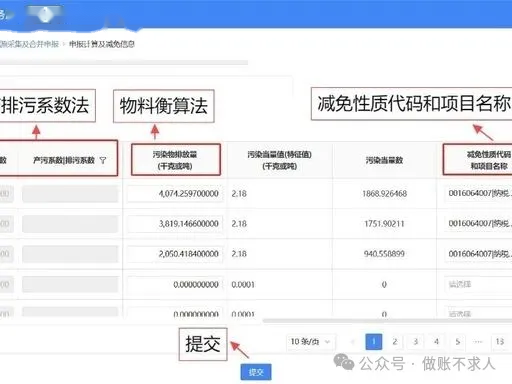Click coefficient input in the 3,819.146600000 row
Image resolution: width=512 pixels, height=384 pixels.
70,224
